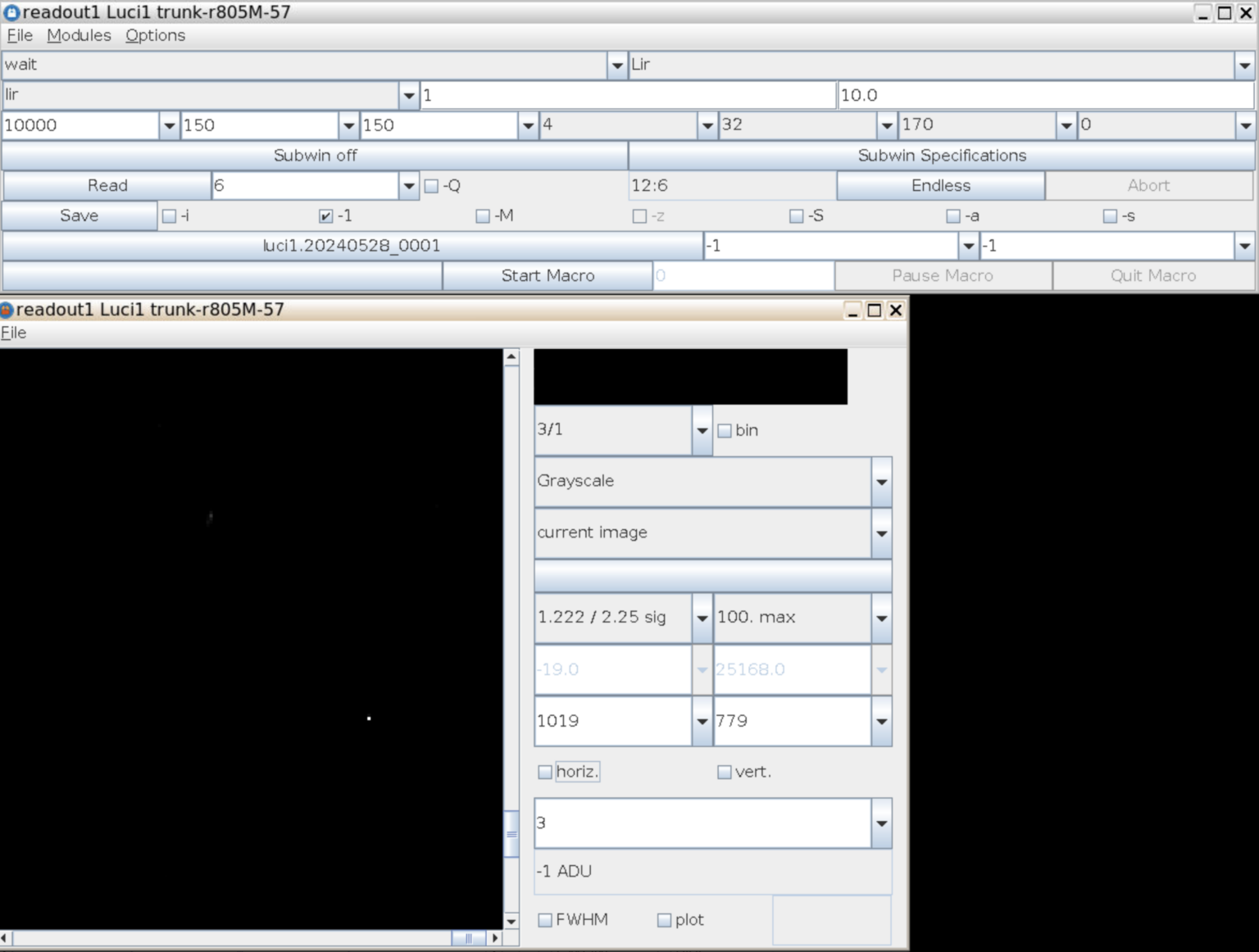1259x952 pixels.
Task: Click the horizontal scrollbar left arrow
Action: 6,938
